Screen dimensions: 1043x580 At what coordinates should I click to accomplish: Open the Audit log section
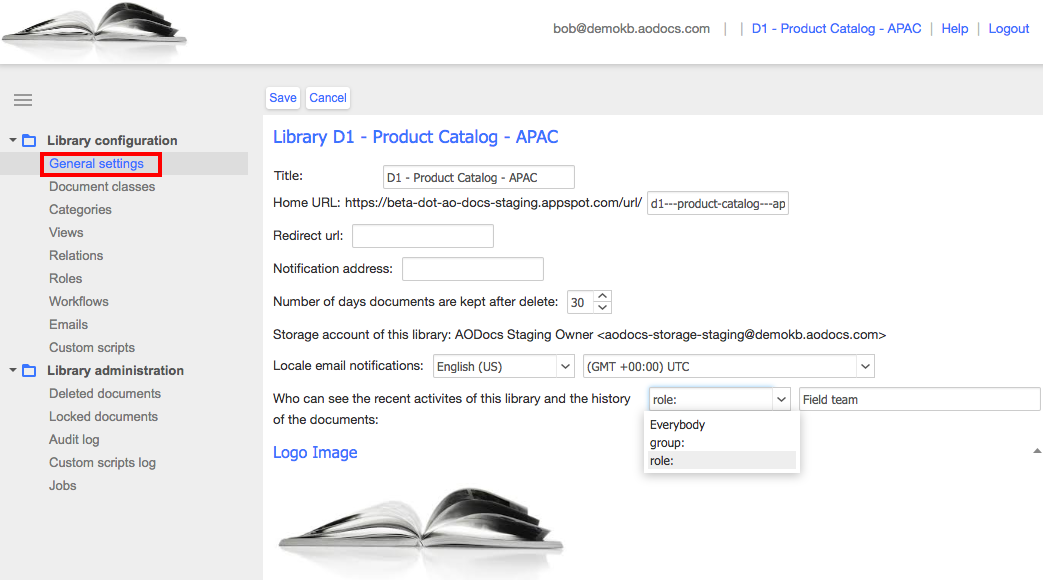tap(73, 439)
